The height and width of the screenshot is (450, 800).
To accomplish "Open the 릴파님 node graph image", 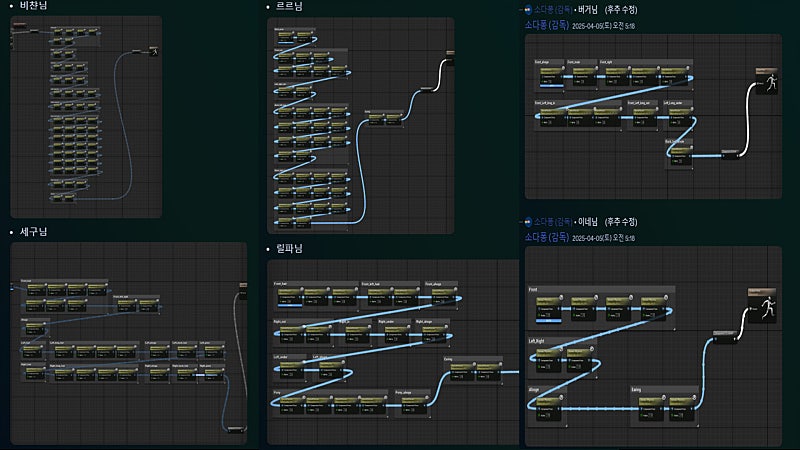I will (393, 352).
